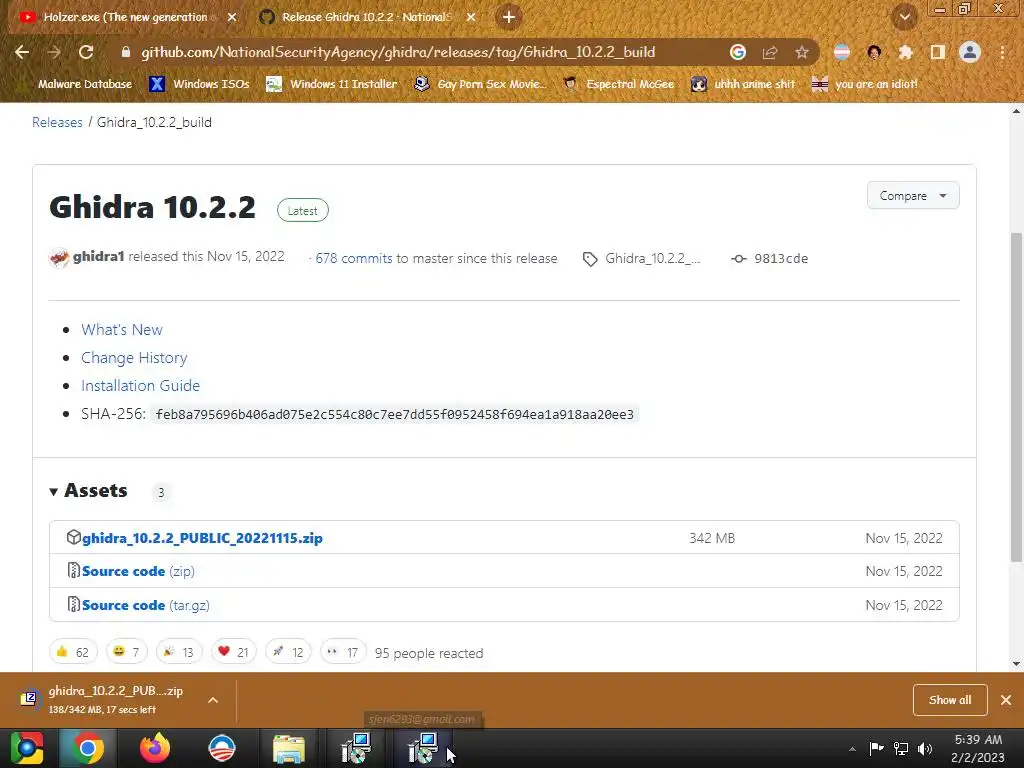Image resolution: width=1024 pixels, height=768 pixels.
Task: Close the downloads bar
Action: point(1006,700)
